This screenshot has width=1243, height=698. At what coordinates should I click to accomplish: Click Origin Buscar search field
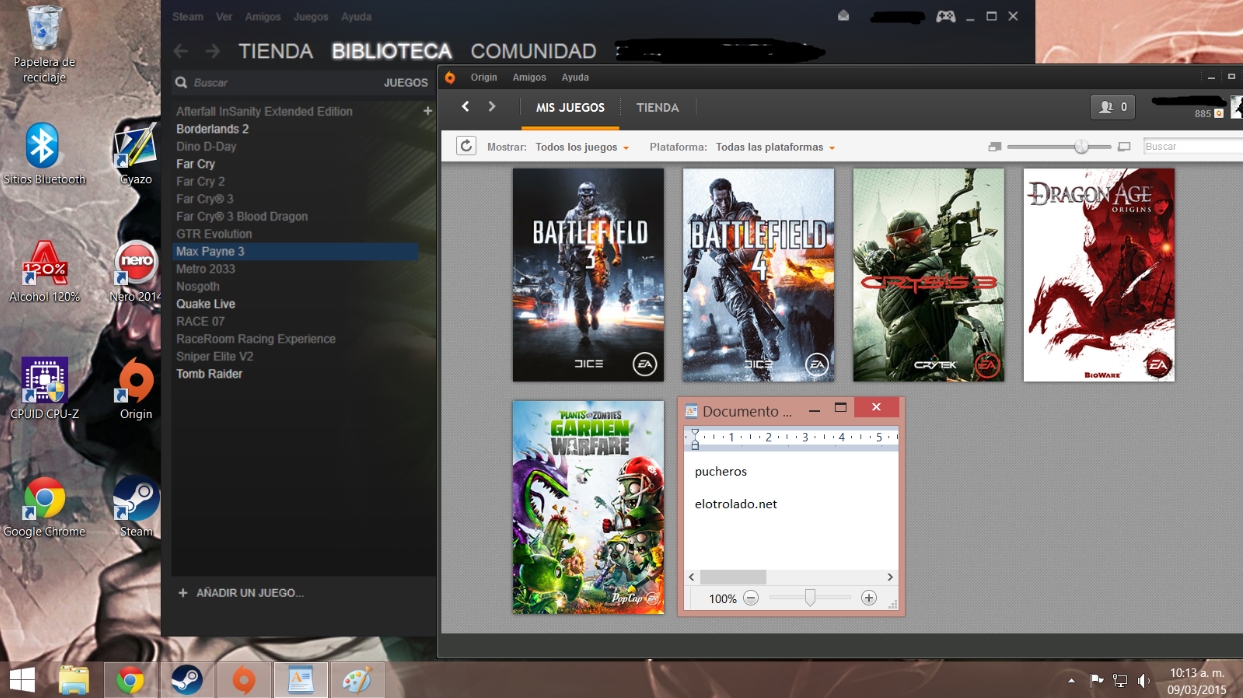click(1192, 146)
